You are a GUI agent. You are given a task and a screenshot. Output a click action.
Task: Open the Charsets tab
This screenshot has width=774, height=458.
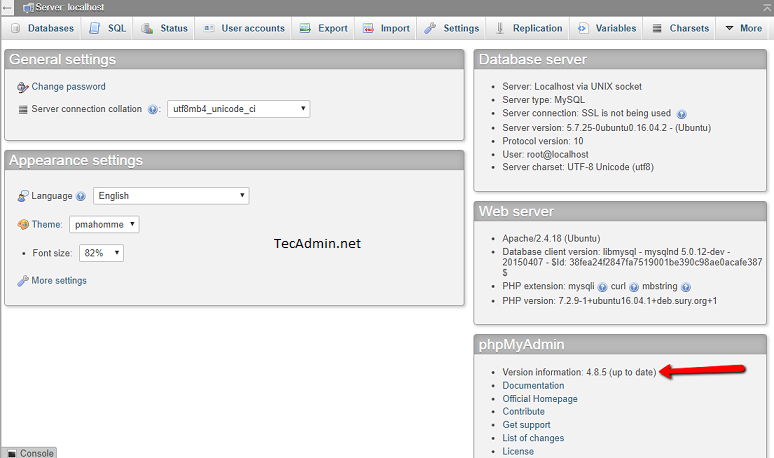coord(680,28)
